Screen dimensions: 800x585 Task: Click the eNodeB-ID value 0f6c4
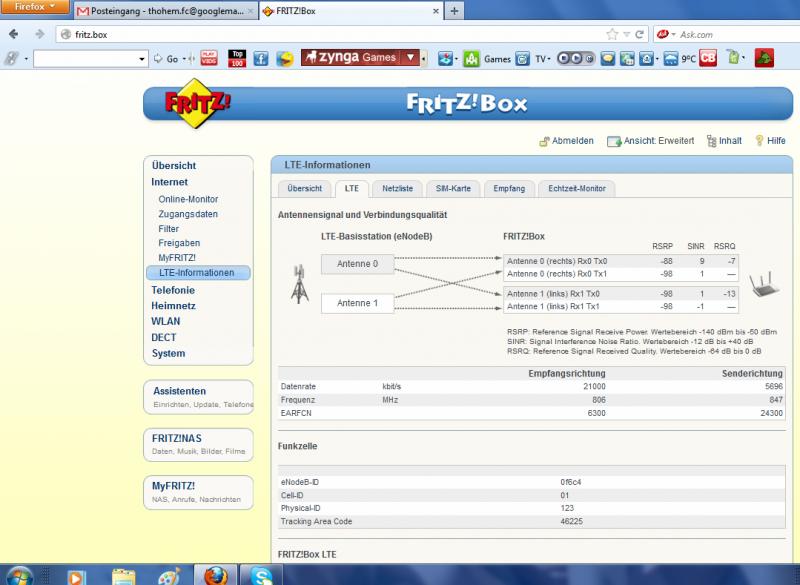pos(570,482)
